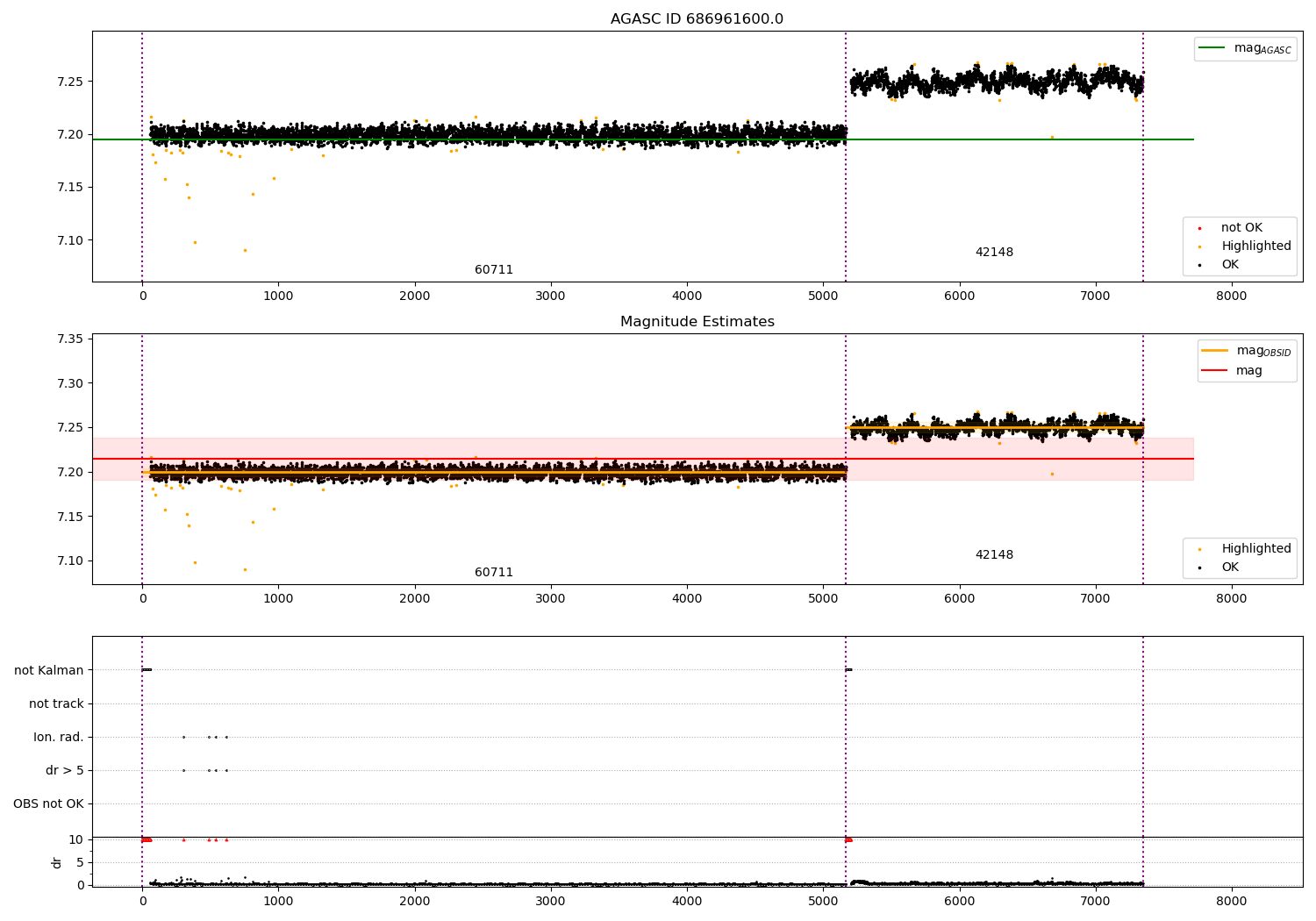This screenshot has height=921, width=1316.
Task: Click the title 'AGASC ID 686961600.0'
Action: click(697, 19)
